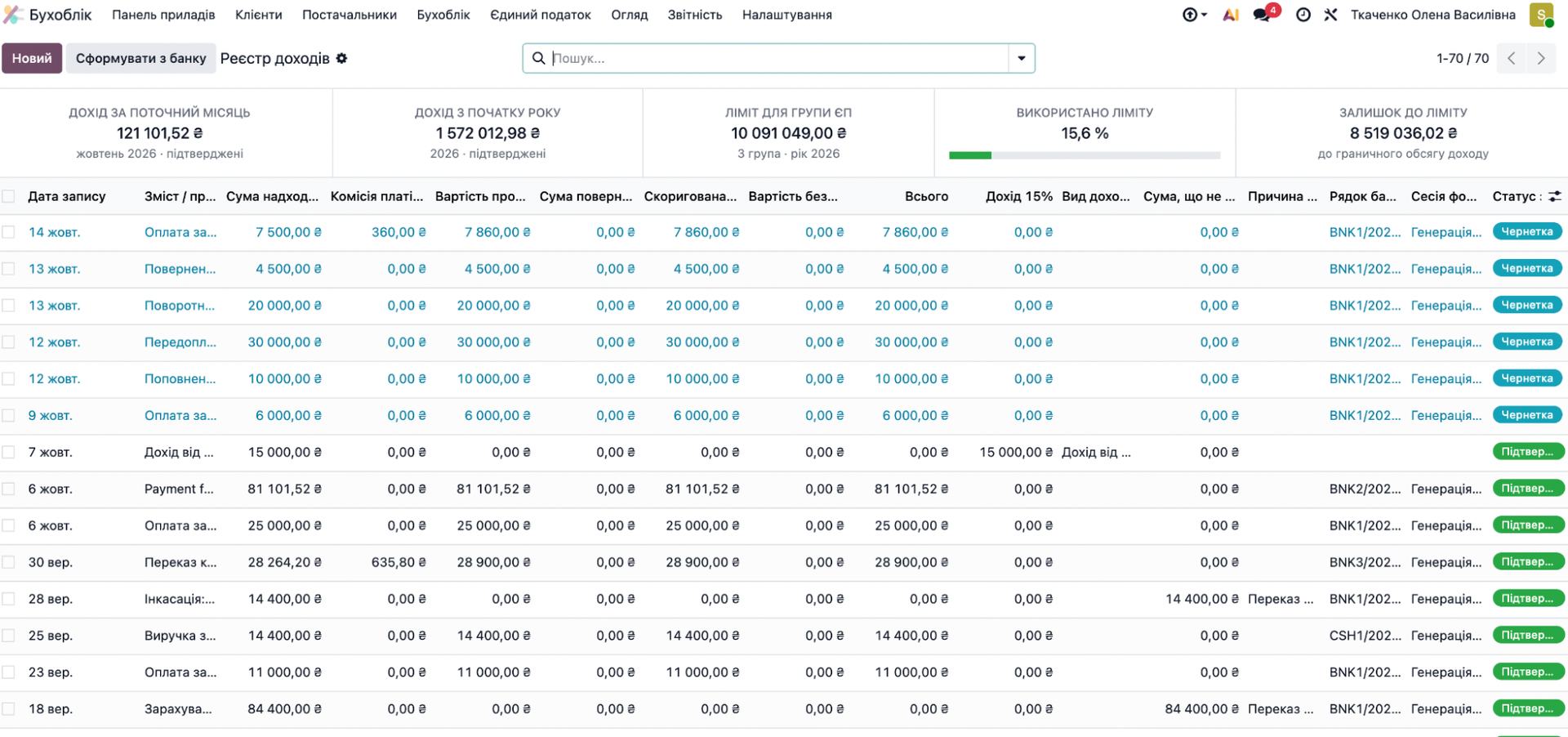The height and width of the screenshot is (737, 1568).
Task: Click the 1-70 / 70 pager counter
Action: (1463, 58)
